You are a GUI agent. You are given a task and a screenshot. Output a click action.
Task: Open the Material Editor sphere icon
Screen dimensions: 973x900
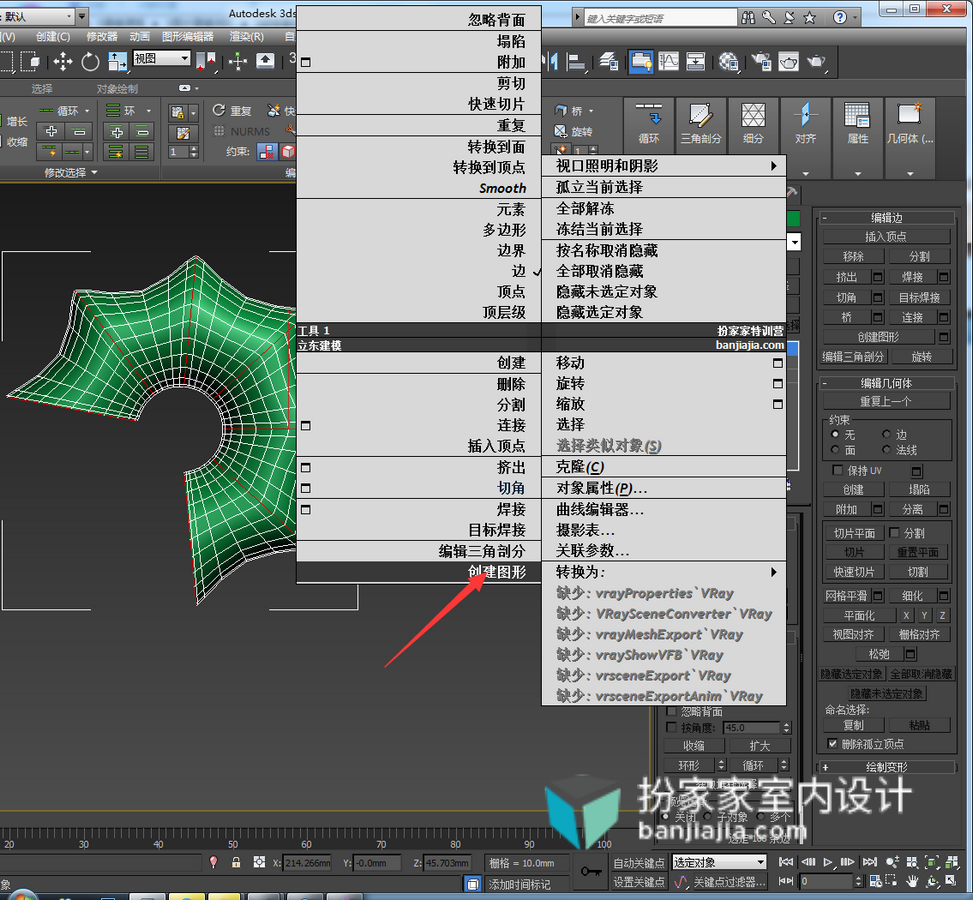pyautogui.click(x=729, y=61)
